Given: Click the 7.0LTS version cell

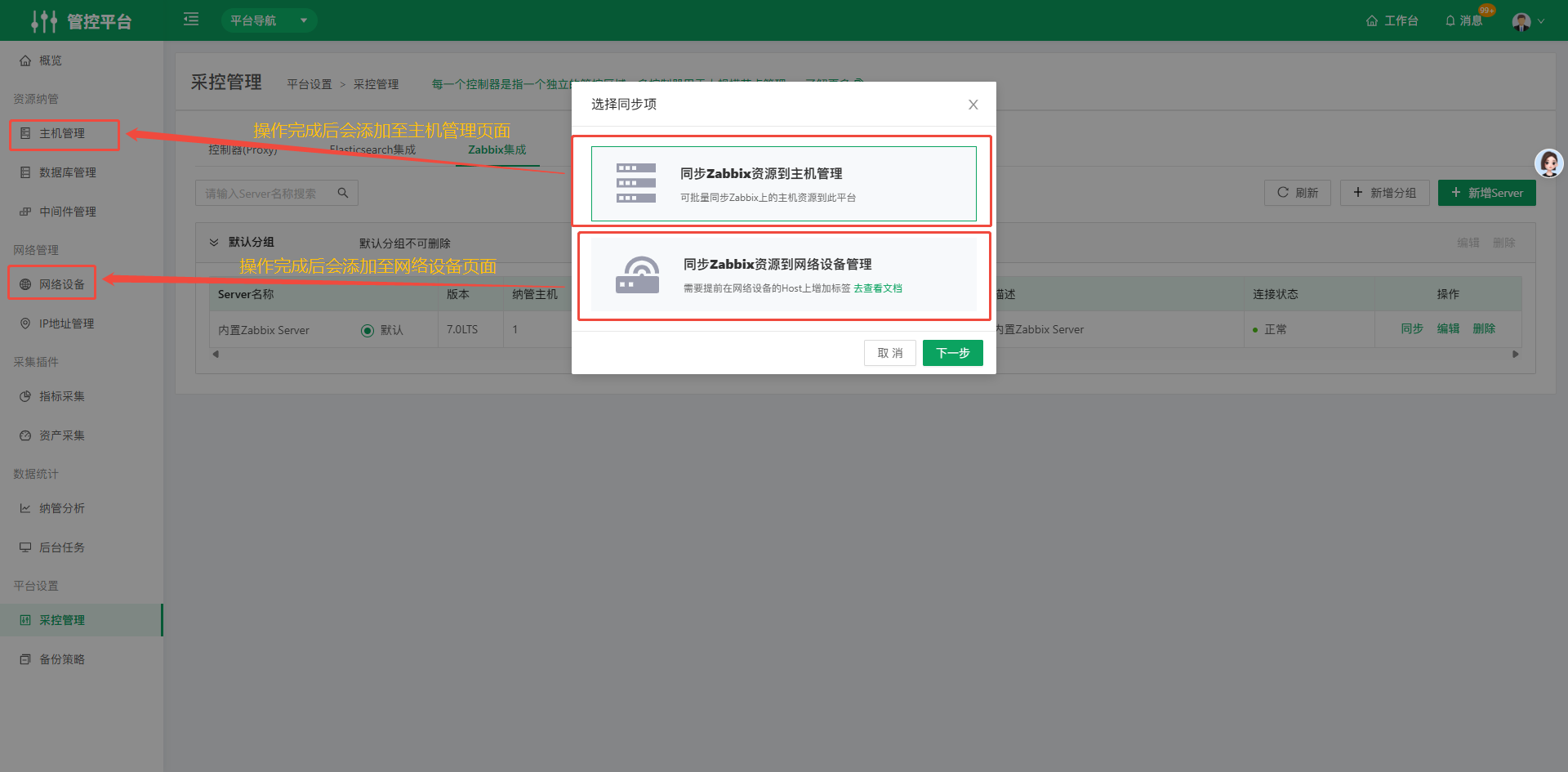Looking at the screenshot, I should tap(462, 329).
